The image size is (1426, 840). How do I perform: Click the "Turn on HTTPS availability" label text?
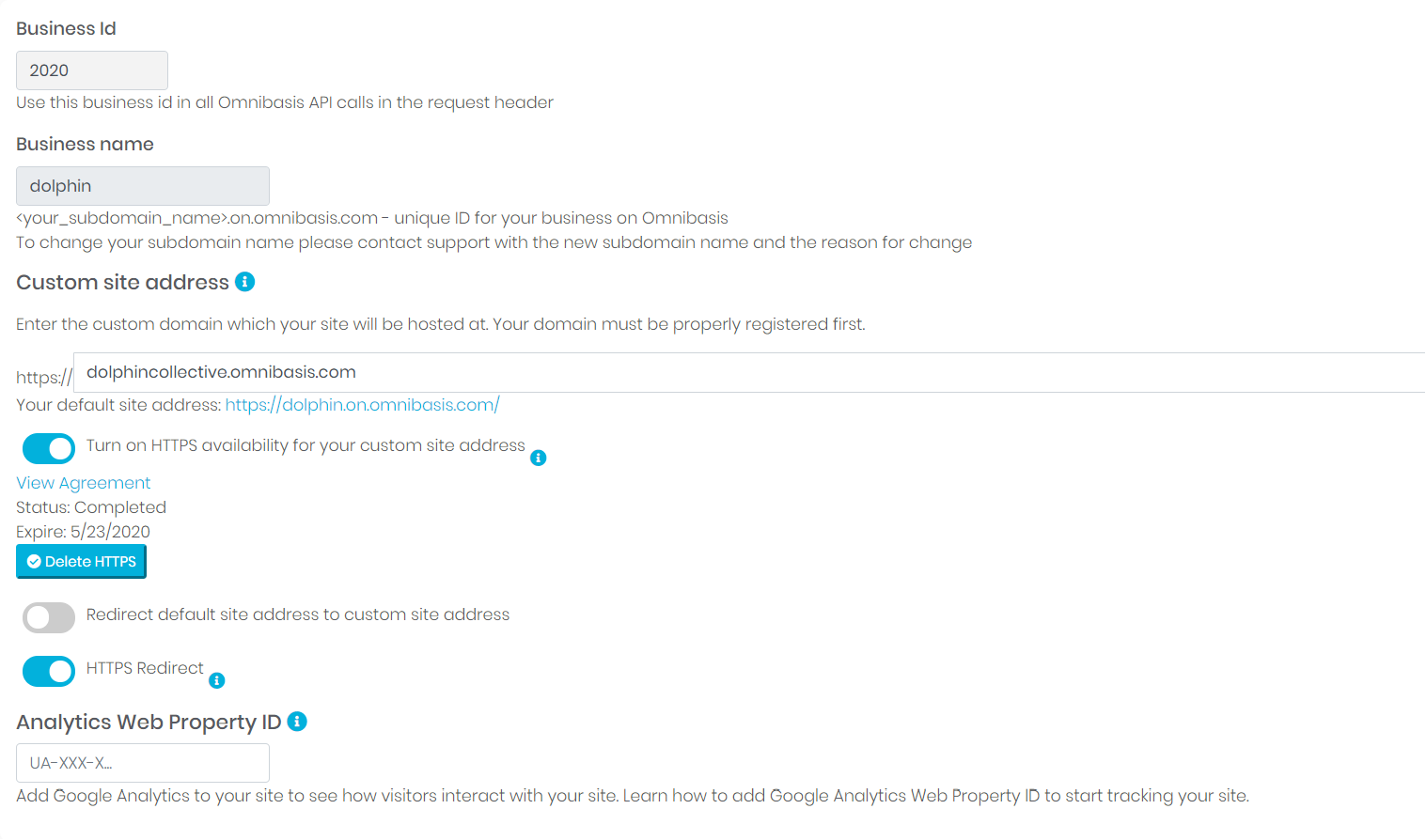(x=306, y=445)
